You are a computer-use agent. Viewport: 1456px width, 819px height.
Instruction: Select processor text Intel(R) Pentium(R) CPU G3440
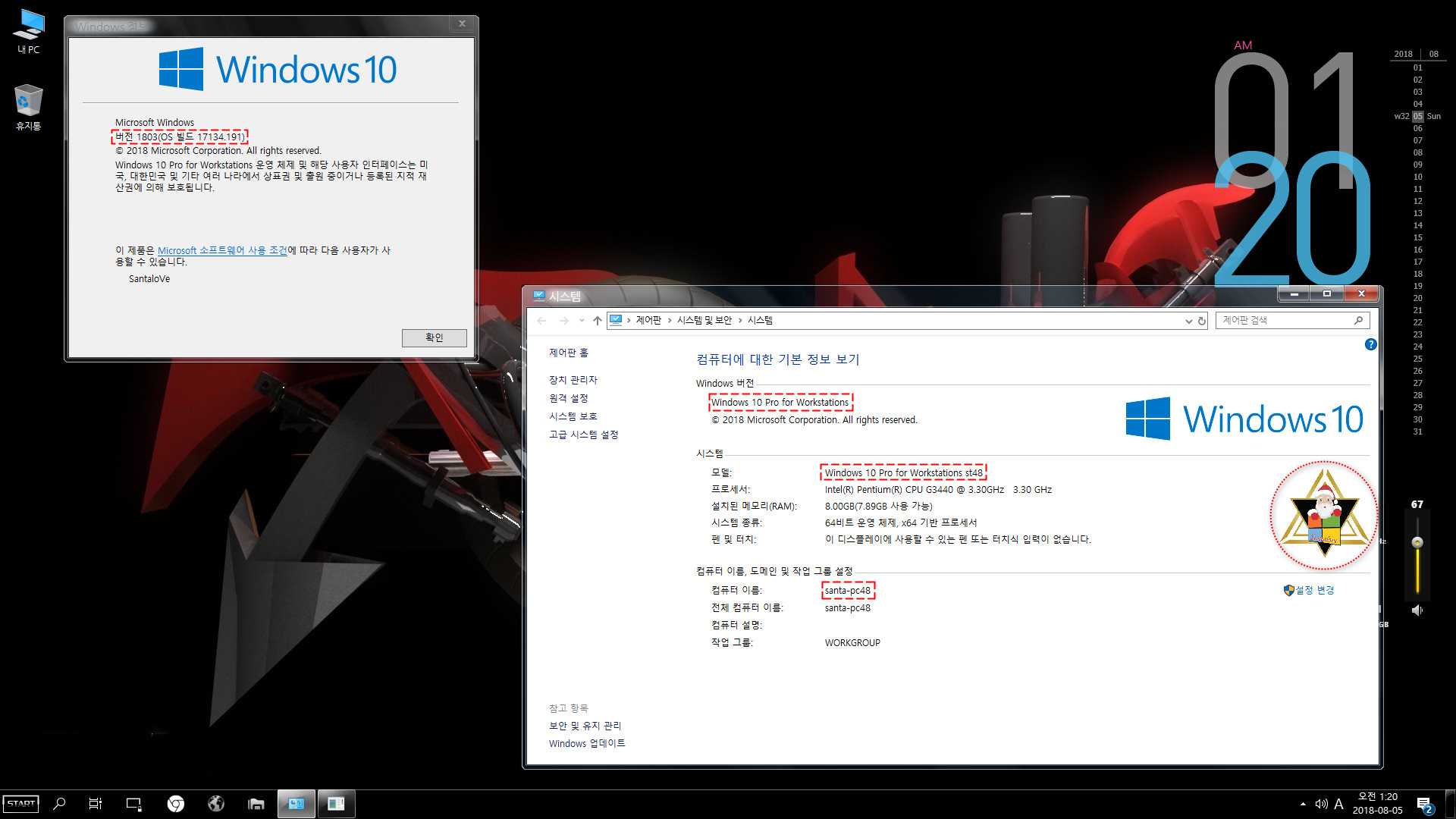(938, 490)
